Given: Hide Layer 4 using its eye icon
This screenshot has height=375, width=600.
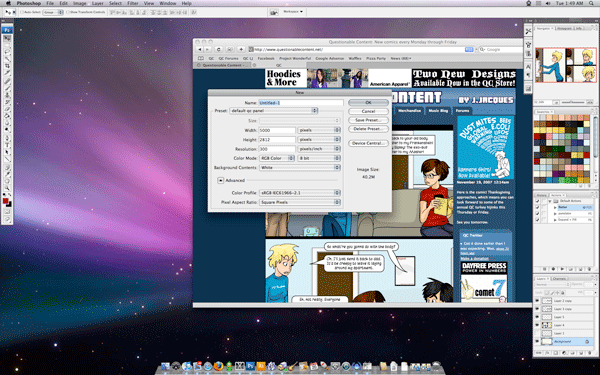Looking at the screenshot, I should (537, 325).
